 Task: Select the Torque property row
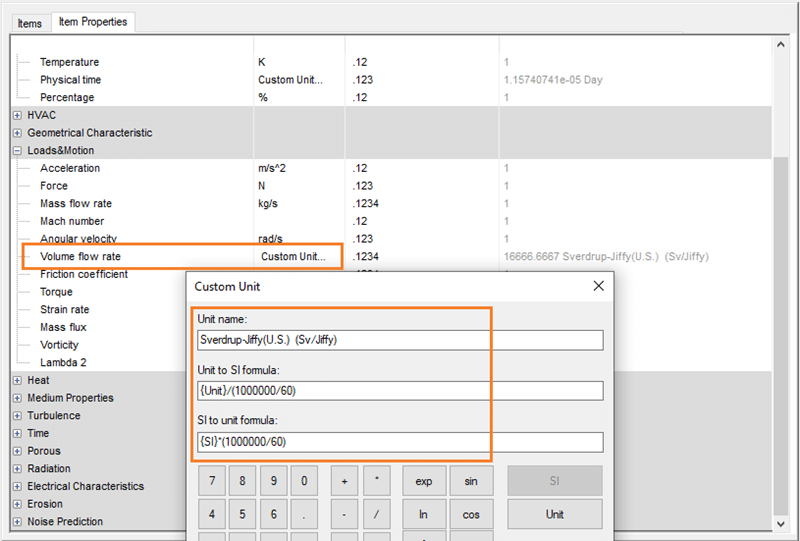click(x=56, y=292)
